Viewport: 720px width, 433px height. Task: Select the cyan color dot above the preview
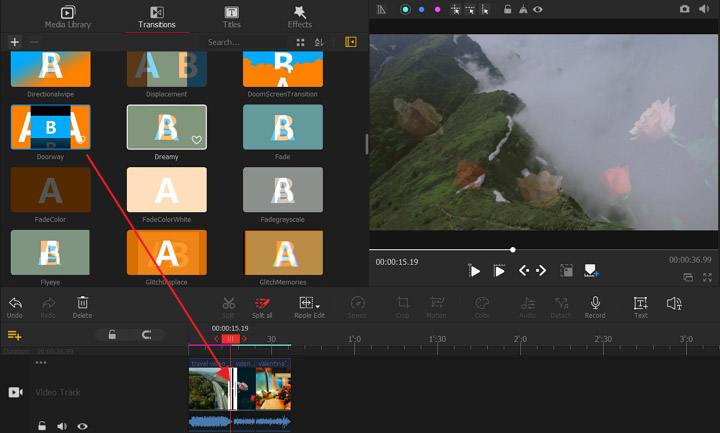405,9
